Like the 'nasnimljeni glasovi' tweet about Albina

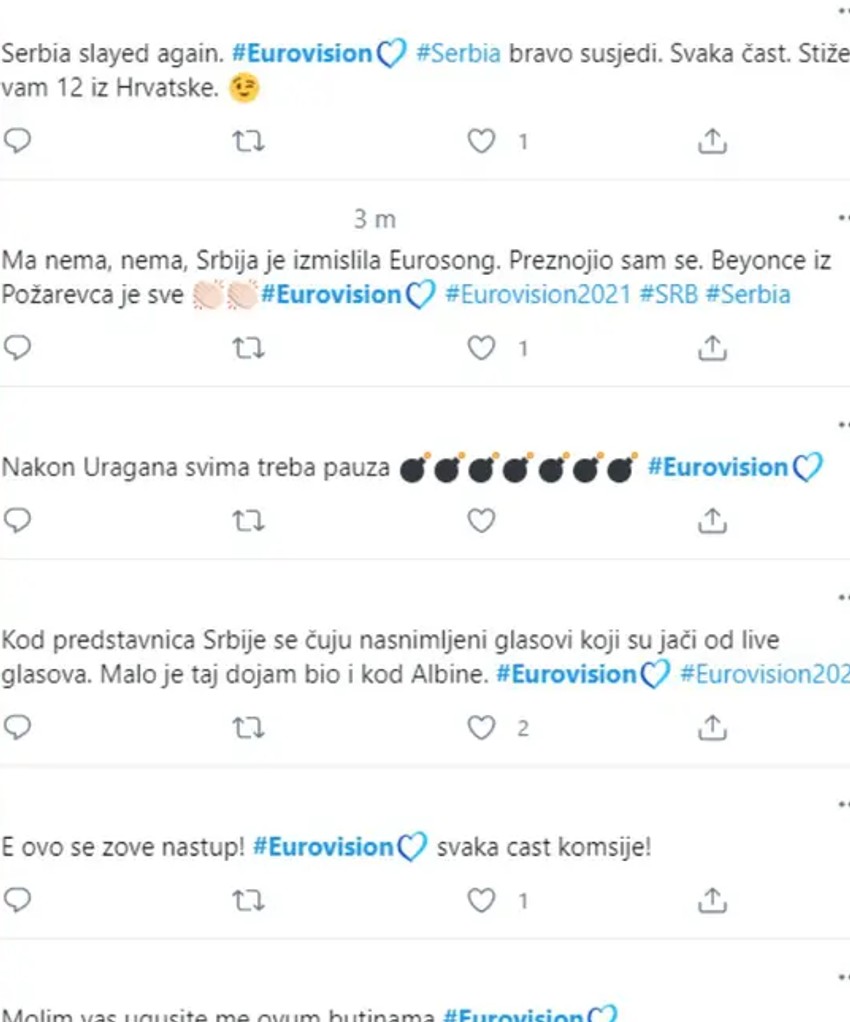(482, 728)
